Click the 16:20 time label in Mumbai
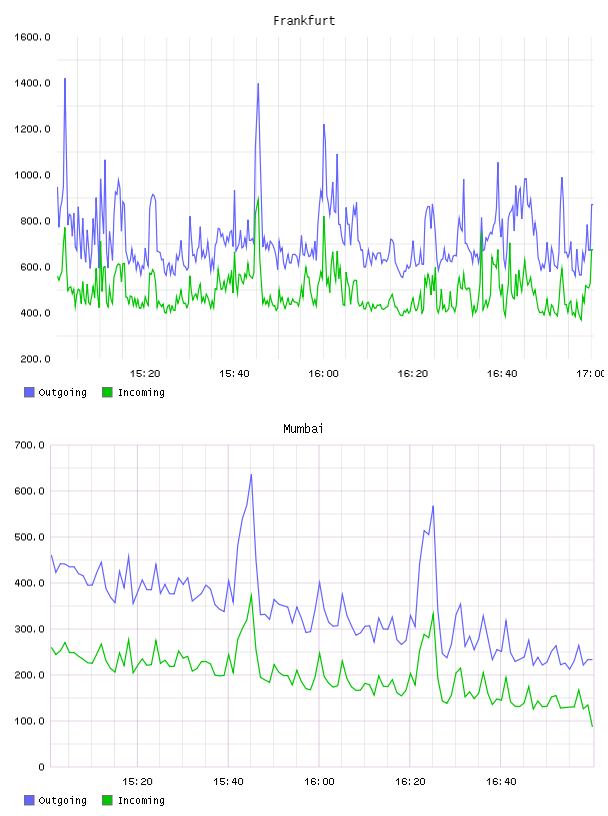Screen dimensions: 608x816 point(410,782)
